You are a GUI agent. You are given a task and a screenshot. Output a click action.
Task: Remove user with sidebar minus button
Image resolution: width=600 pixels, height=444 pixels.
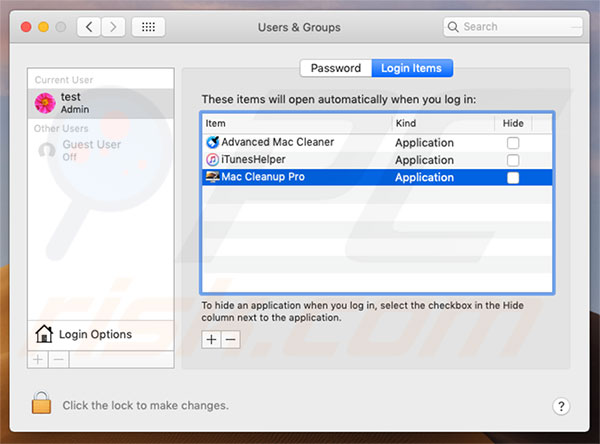coord(59,359)
